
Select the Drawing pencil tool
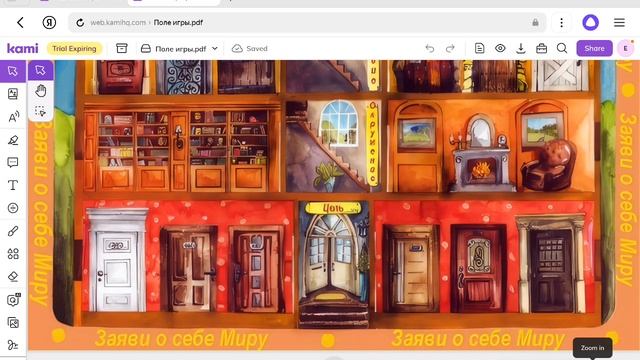pyautogui.click(x=13, y=231)
